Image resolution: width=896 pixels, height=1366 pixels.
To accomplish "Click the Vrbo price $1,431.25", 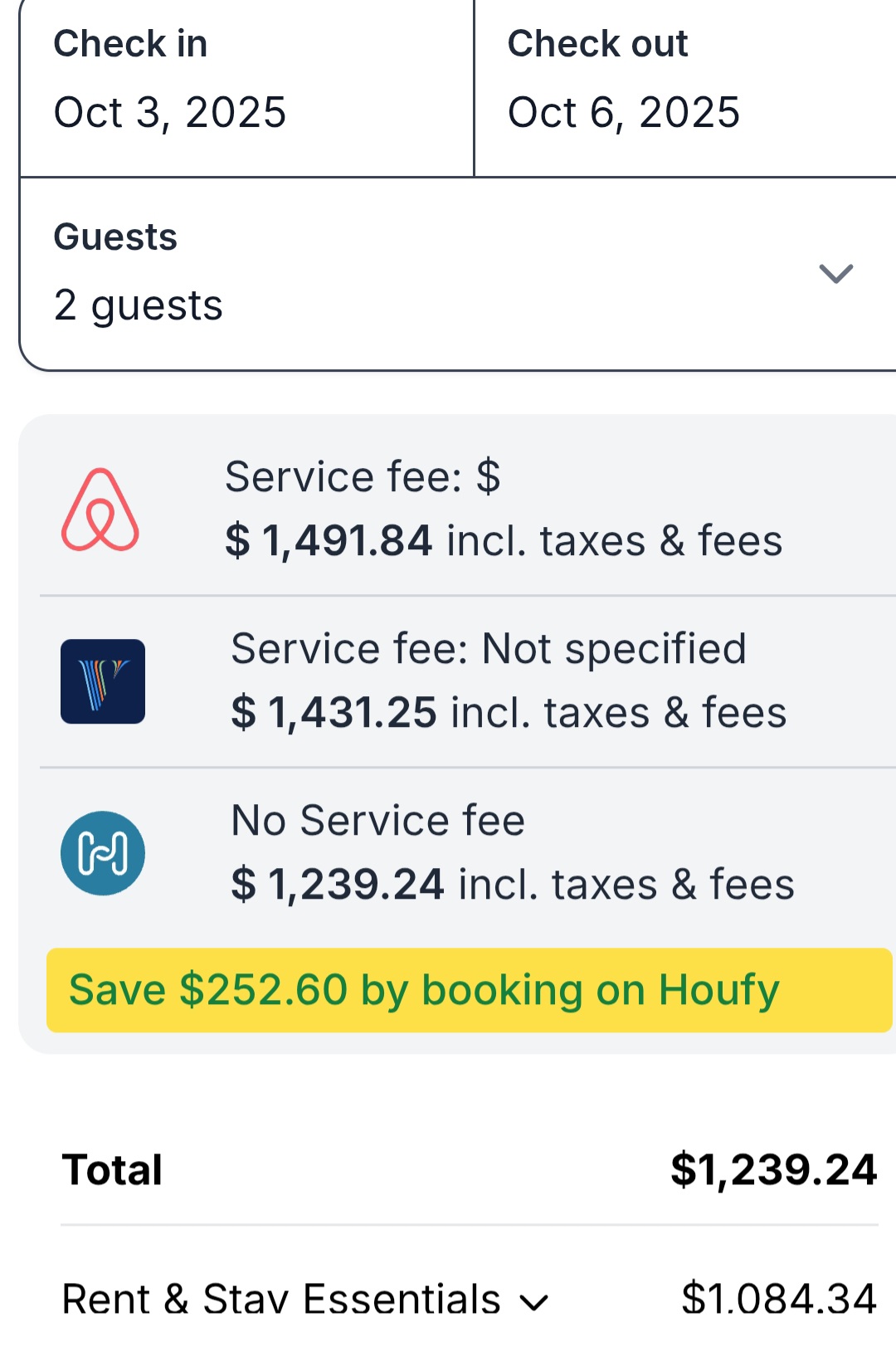I will (x=334, y=713).
